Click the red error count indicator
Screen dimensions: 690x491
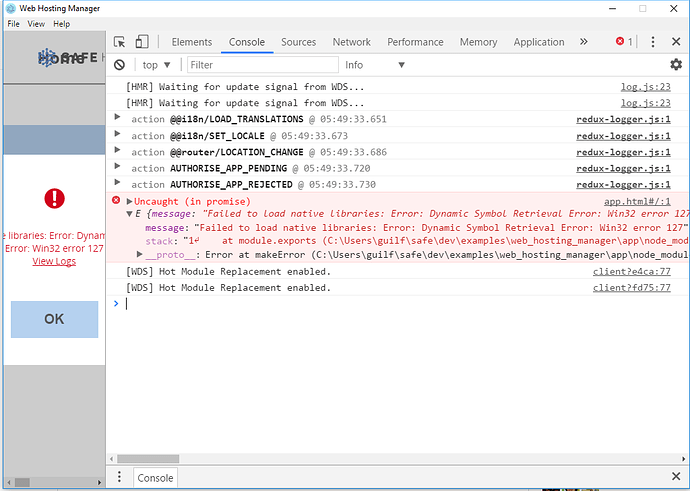[624, 42]
